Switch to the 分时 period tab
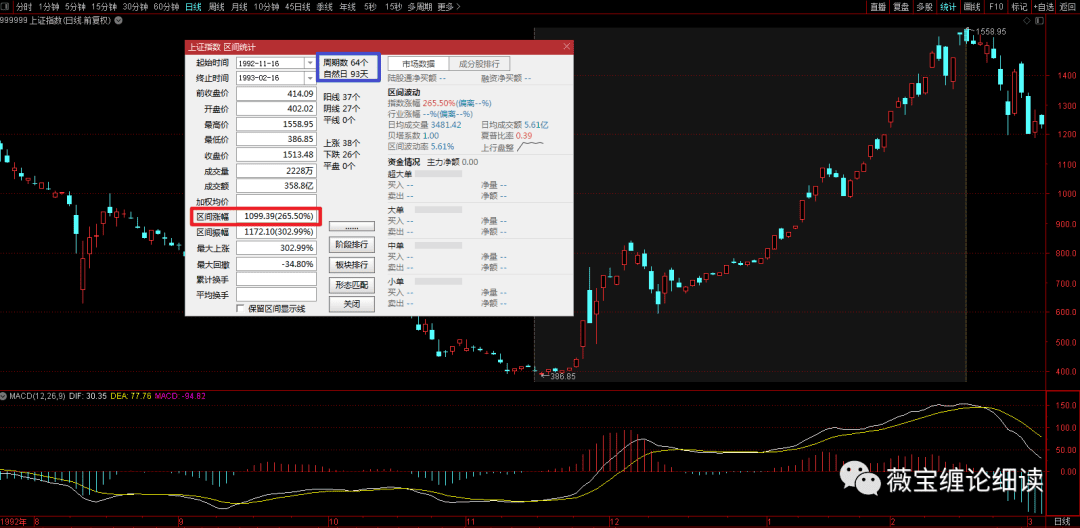 [24, 7]
